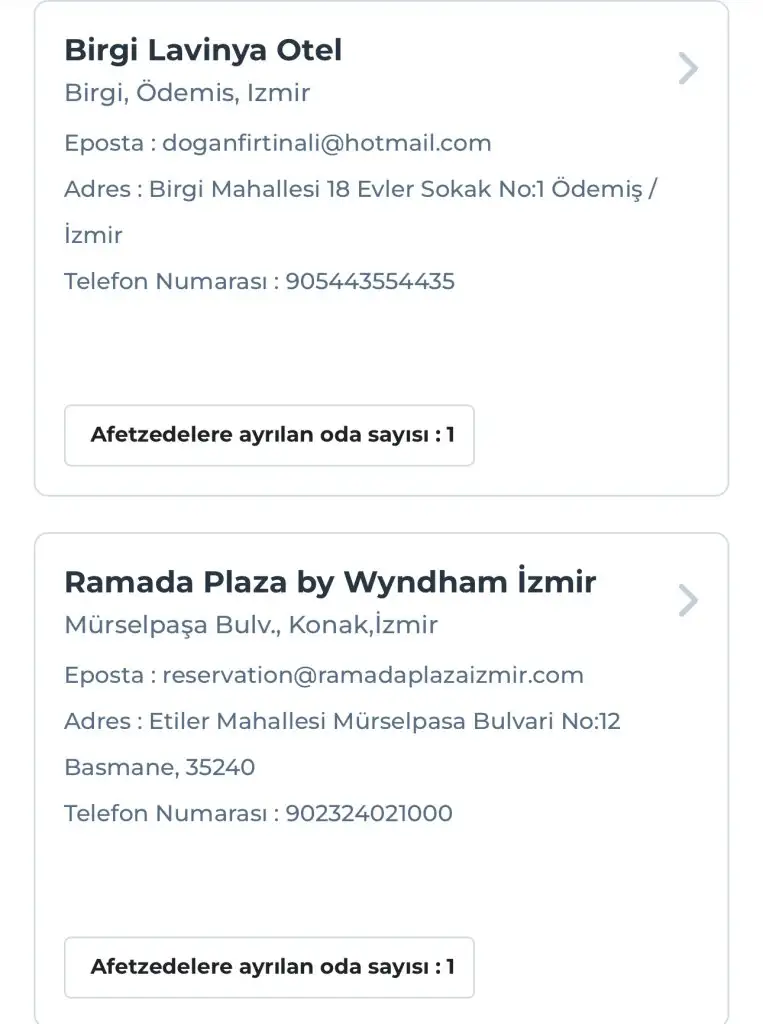Click 'Telefon Numarası' label in Birgi Lavinya card

click(164, 281)
